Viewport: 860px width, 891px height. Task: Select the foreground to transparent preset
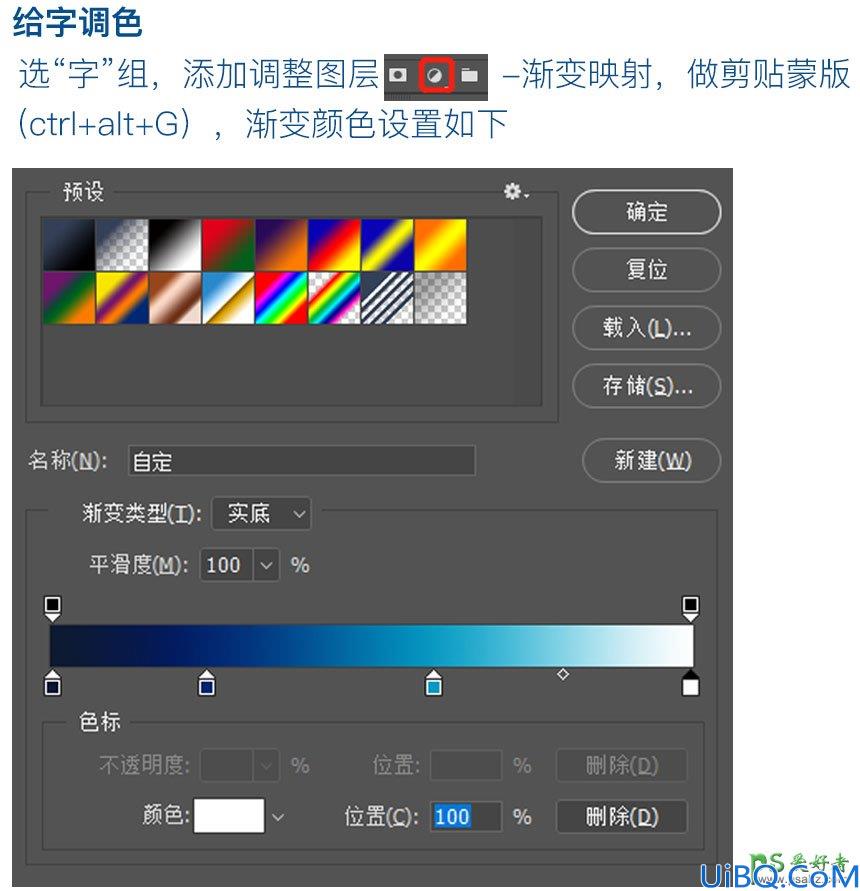tap(122, 244)
